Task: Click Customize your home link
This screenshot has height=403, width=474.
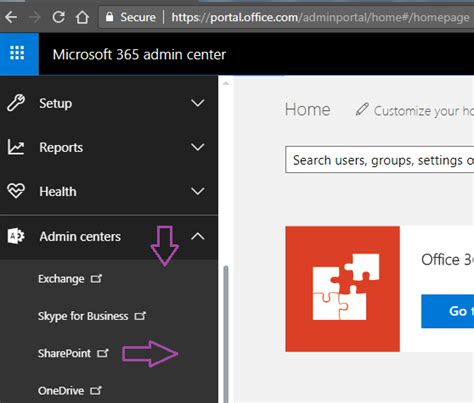Action: [424, 111]
